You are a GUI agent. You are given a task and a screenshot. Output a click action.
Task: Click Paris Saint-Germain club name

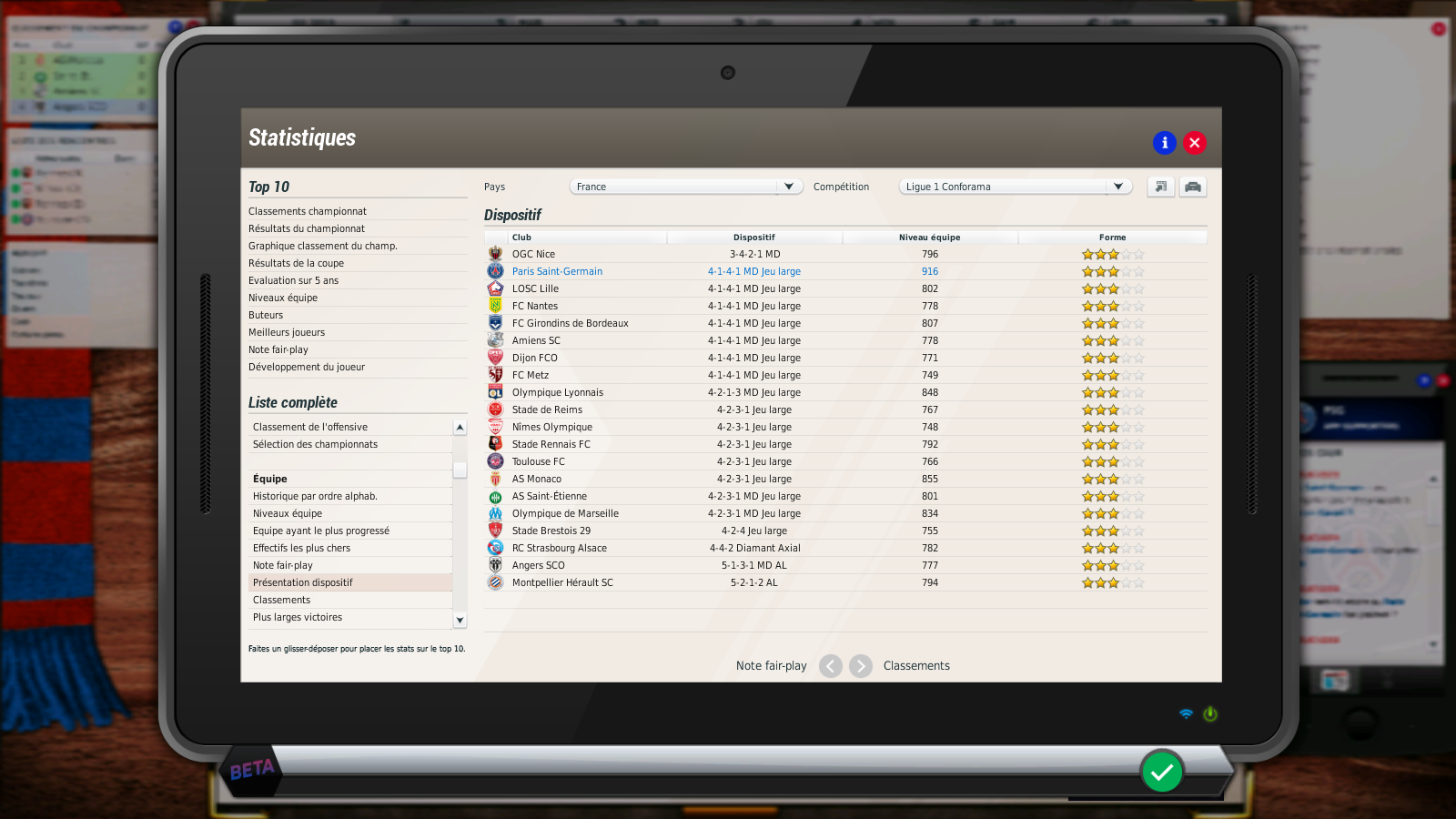pos(557,271)
